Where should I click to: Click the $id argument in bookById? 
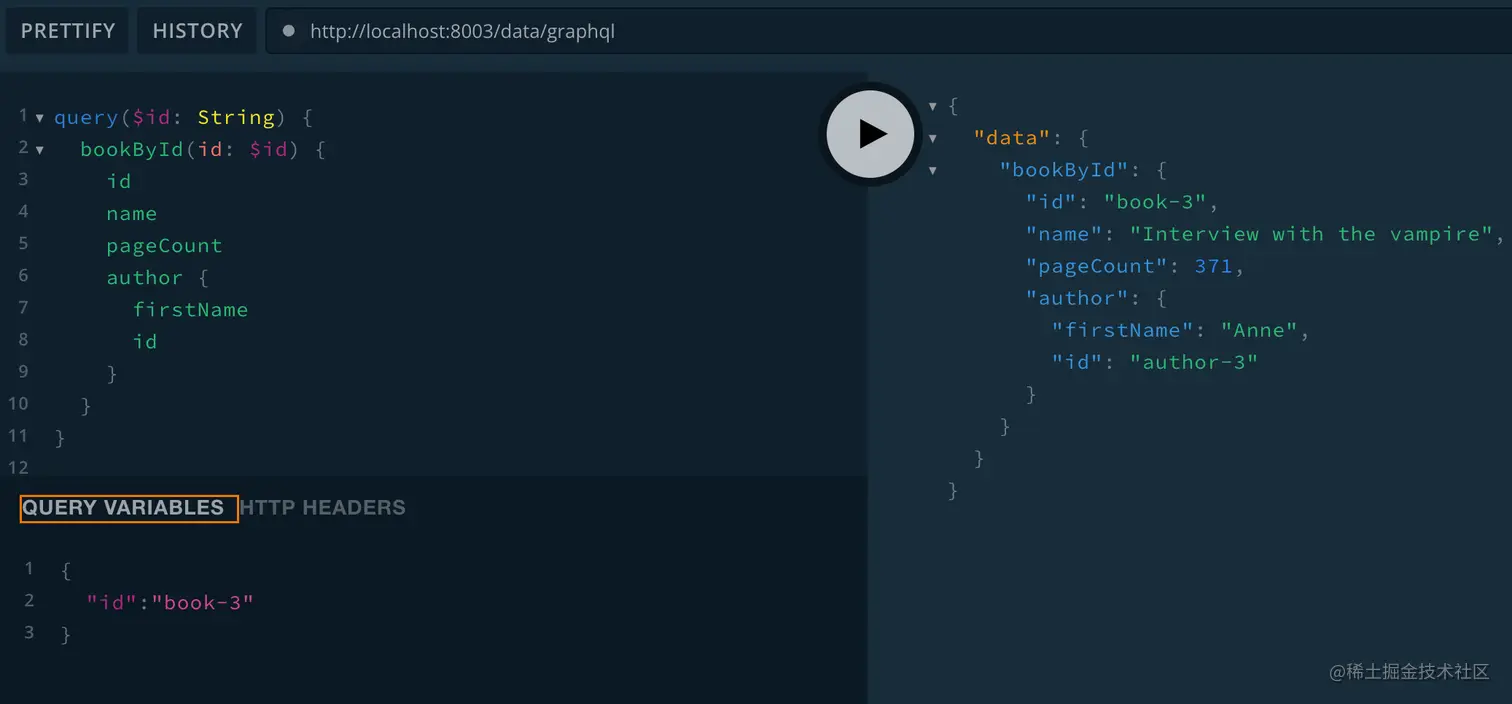pyautogui.click(x=268, y=150)
